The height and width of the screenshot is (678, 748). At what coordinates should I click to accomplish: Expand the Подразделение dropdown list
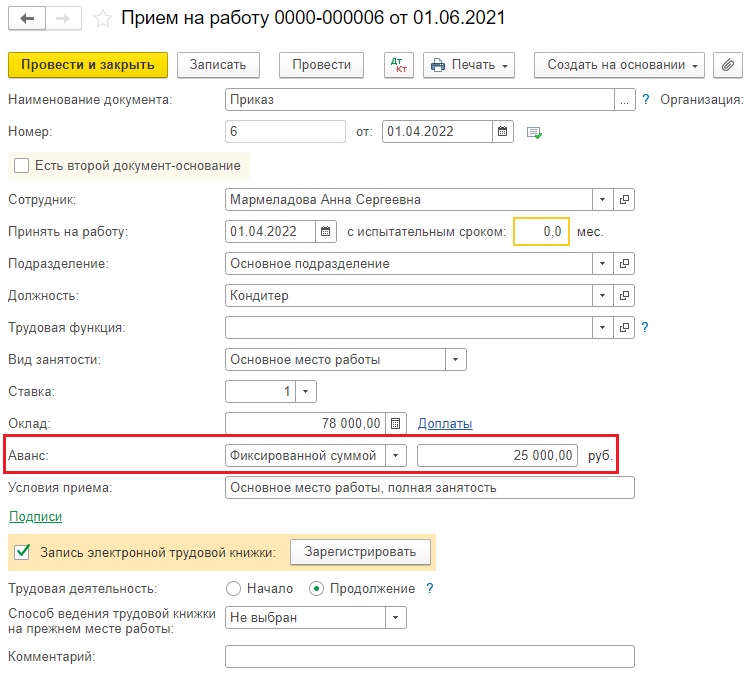point(603,263)
